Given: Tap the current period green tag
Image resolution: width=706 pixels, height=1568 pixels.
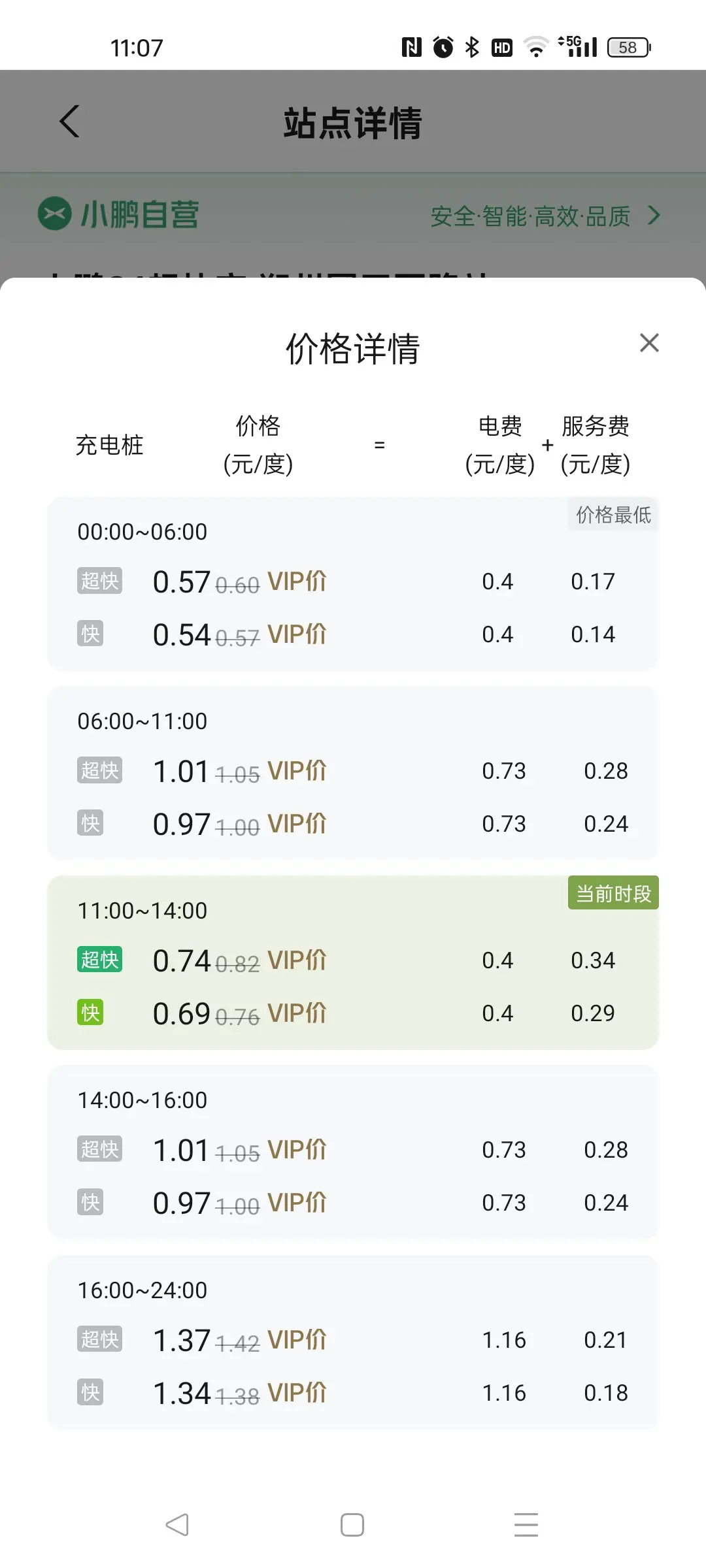Looking at the screenshot, I should pyautogui.click(x=613, y=893).
